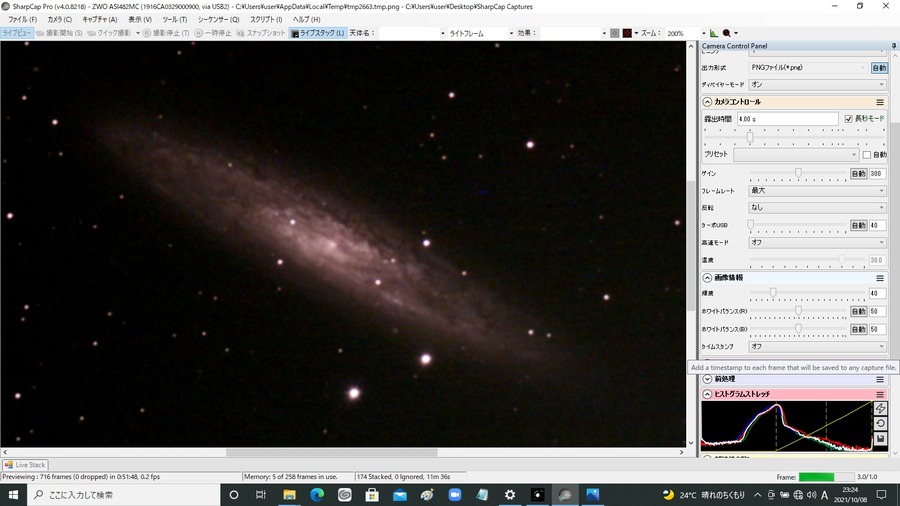
Task: Open the 反転 dropdown set to なし
Action: (817, 208)
